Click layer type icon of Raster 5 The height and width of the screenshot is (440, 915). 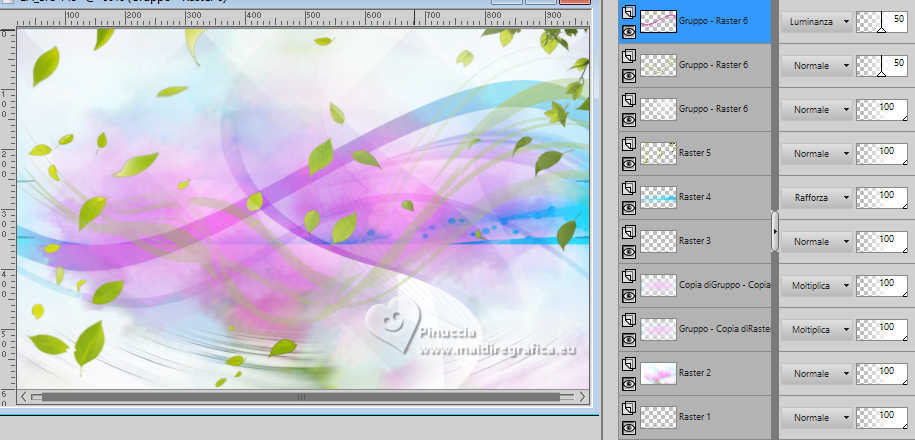click(x=628, y=144)
